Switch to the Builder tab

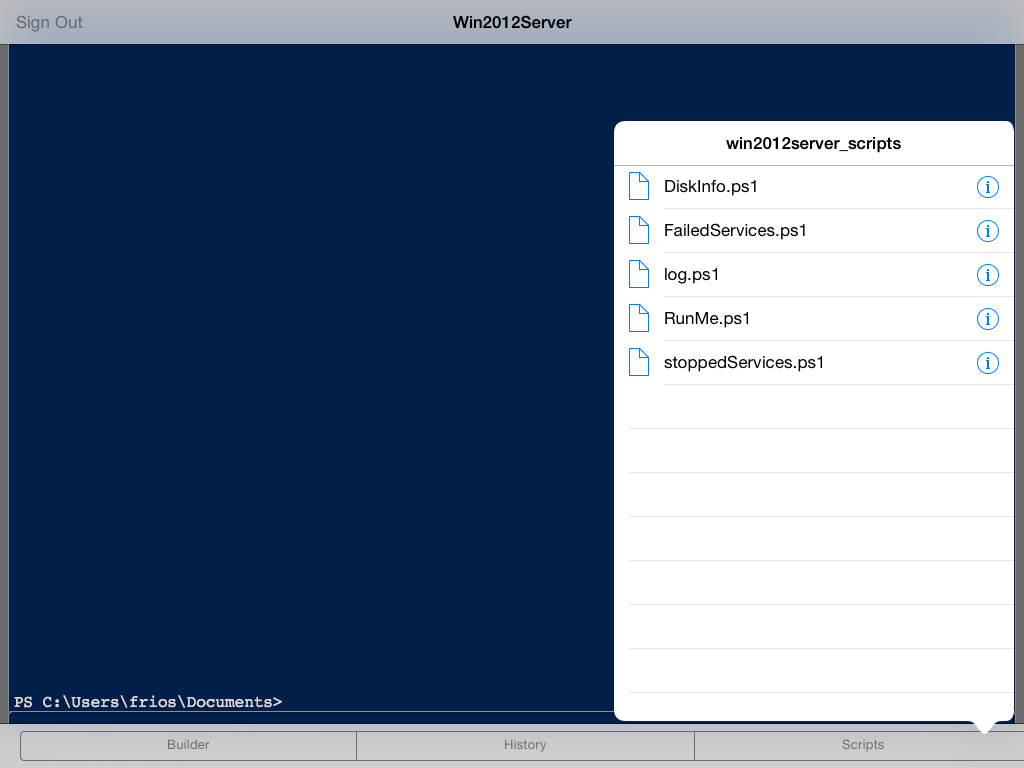(x=188, y=745)
